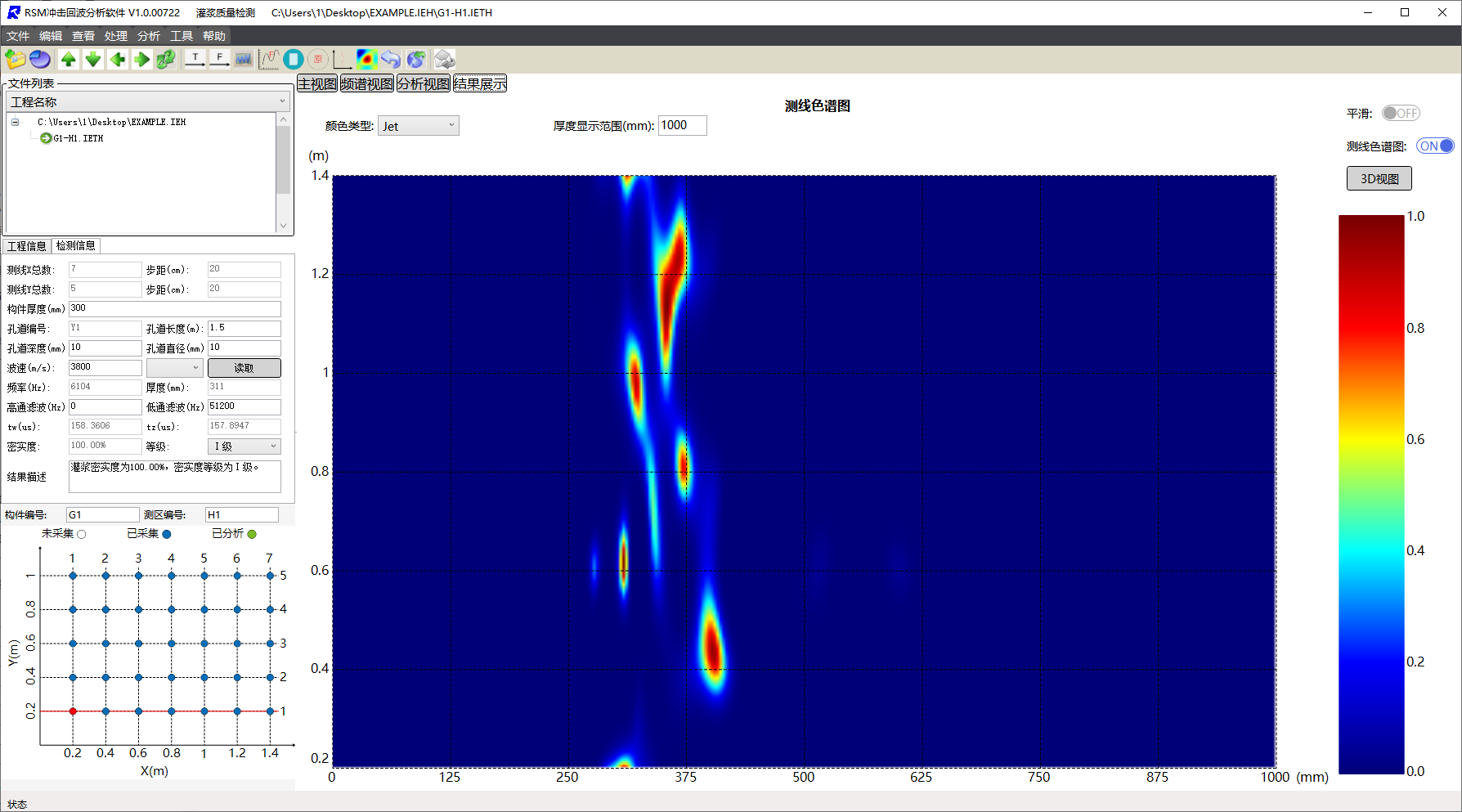Click the 波速 input field
The width and height of the screenshot is (1462, 812).
point(105,368)
